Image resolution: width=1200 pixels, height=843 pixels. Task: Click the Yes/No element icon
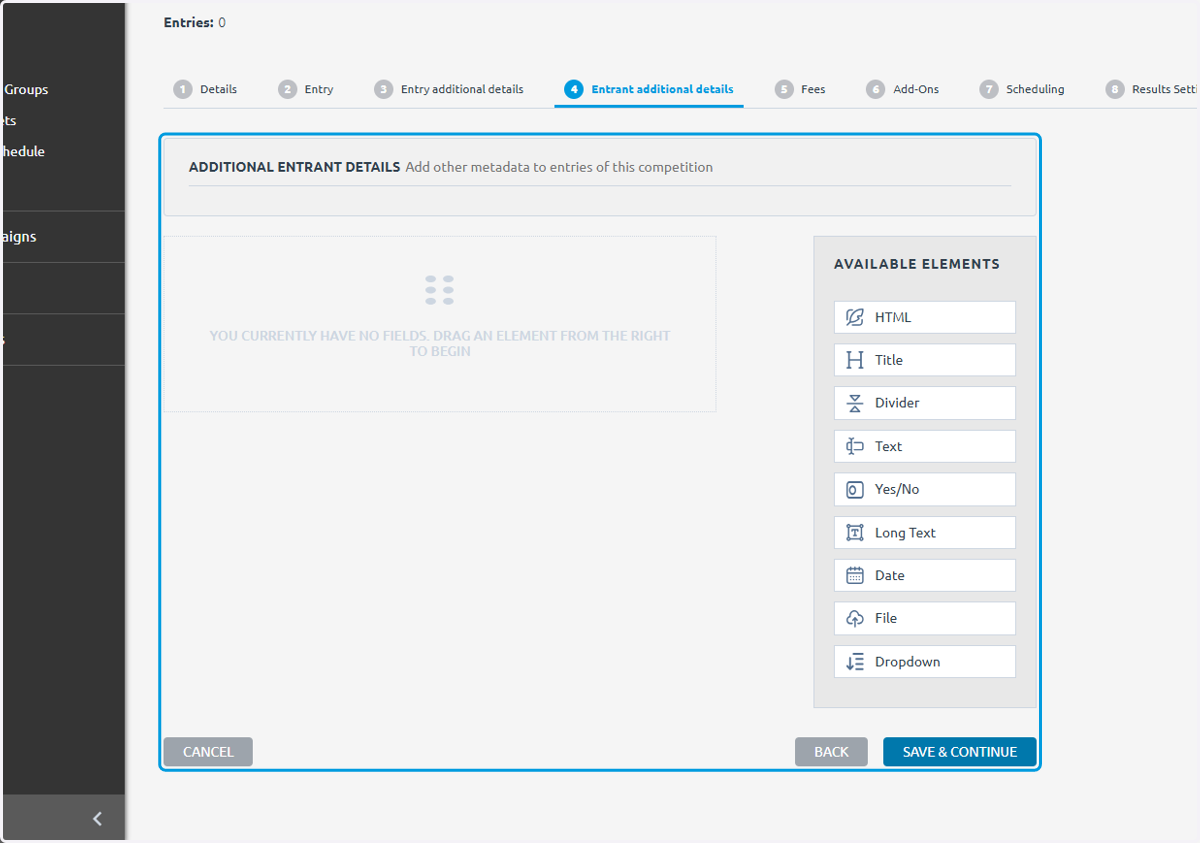[855, 490]
